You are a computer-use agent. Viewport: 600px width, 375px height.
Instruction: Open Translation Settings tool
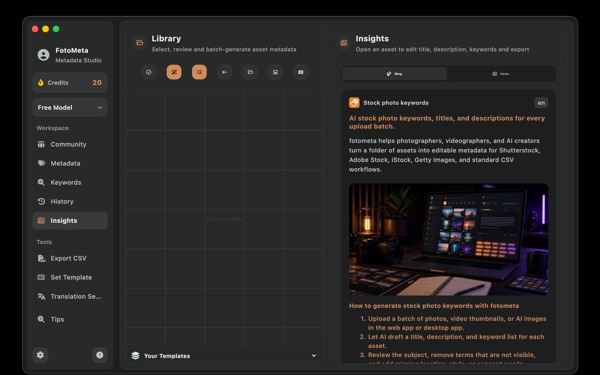[x=70, y=297]
